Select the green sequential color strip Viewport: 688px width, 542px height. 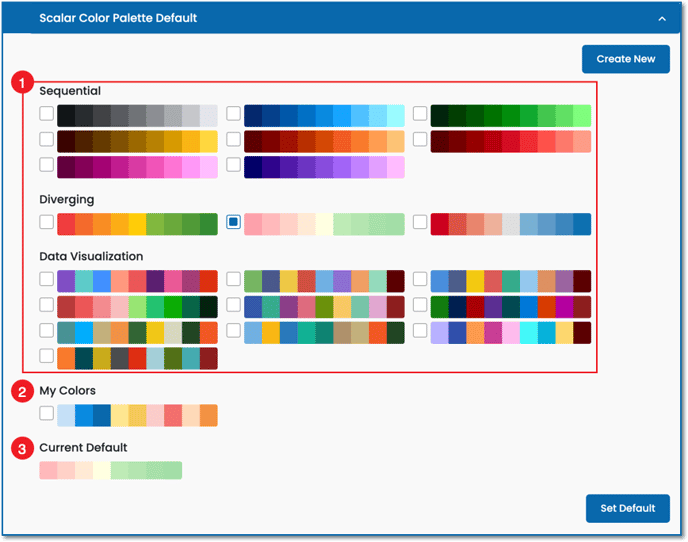[511, 116]
